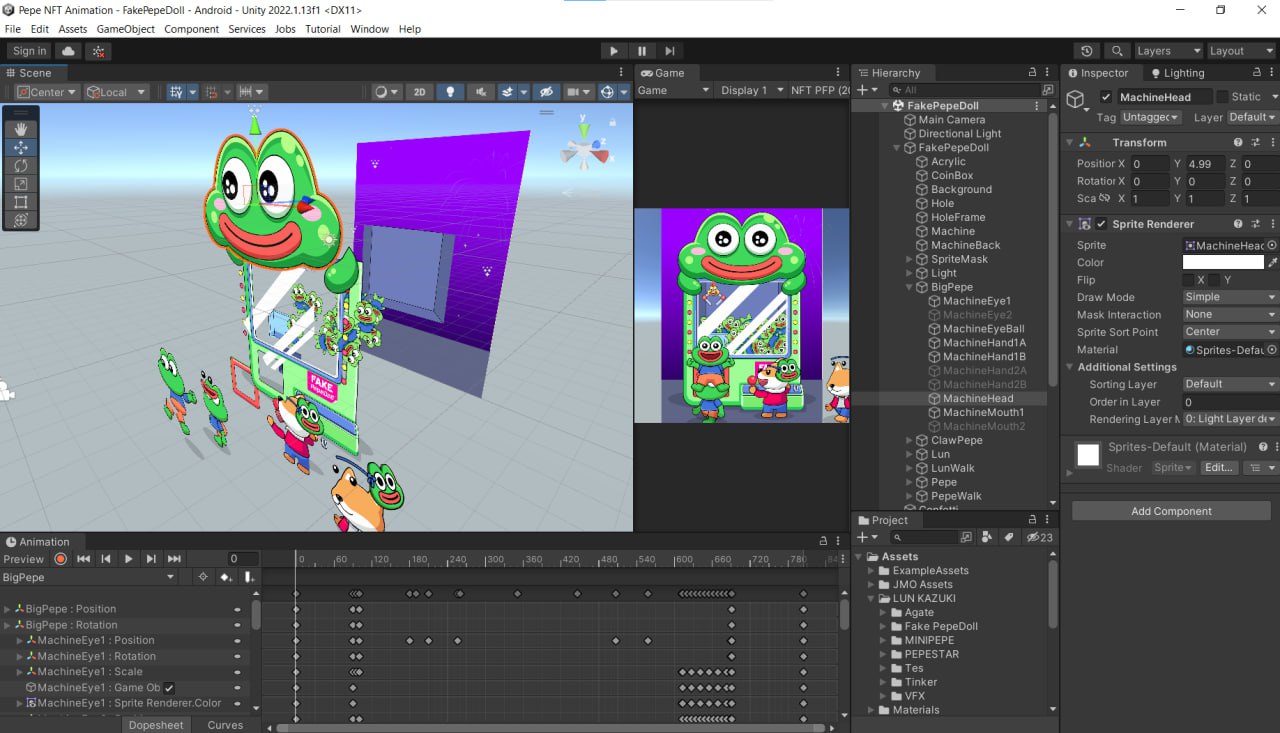1280x733 pixels.
Task: Toggle 2D view mode
Action: coord(420,91)
